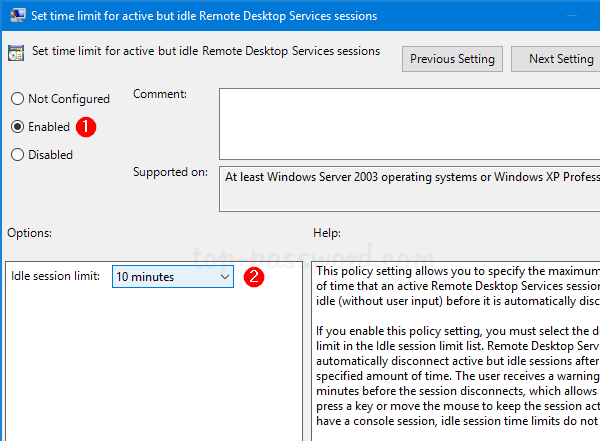Click the Idle session limit label
The width and height of the screenshot is (600, 441).
pyautogui.click(x=55, y=277)
